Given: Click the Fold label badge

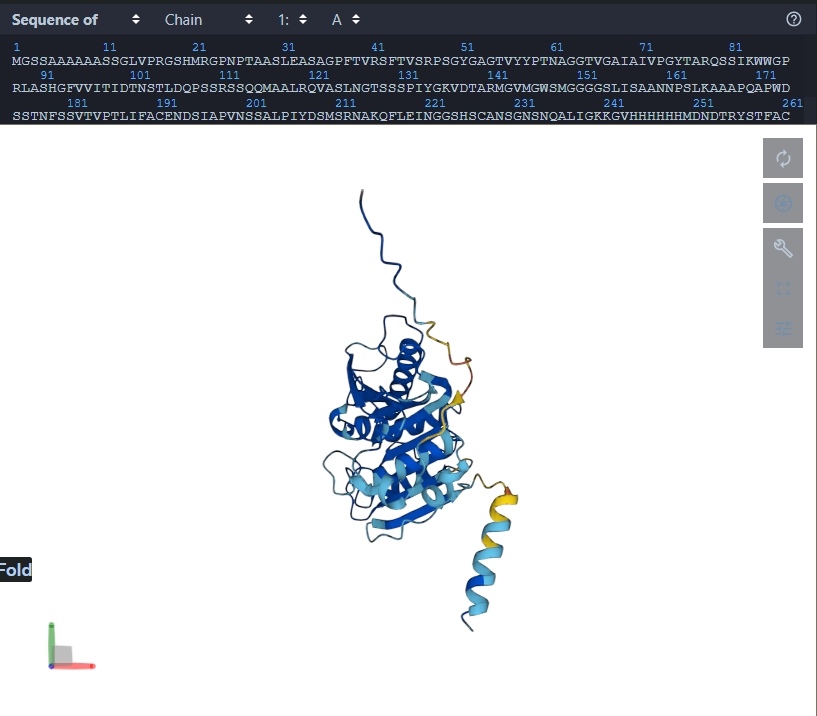Looking at the screenshot, I should 16,570.
